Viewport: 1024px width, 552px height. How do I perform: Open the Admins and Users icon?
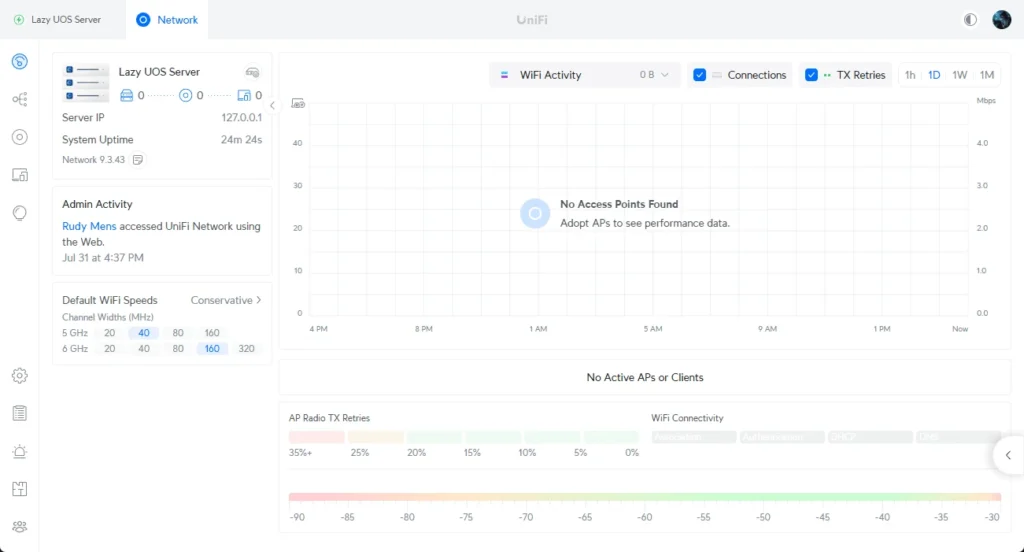point(19,526)
